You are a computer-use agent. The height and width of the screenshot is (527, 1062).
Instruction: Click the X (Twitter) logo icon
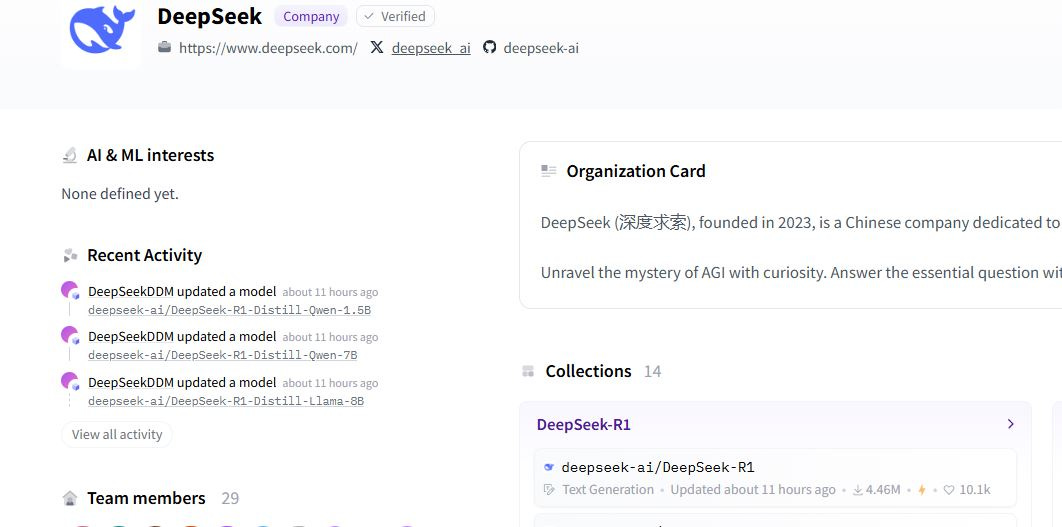377,47
